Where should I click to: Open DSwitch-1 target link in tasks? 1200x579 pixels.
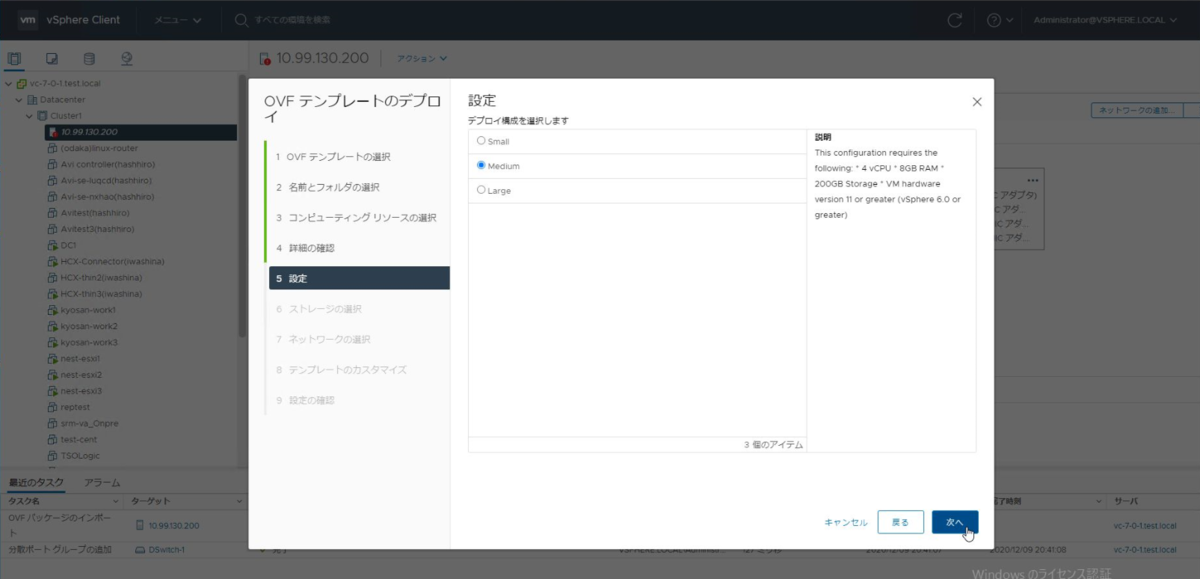click(167, 550)
